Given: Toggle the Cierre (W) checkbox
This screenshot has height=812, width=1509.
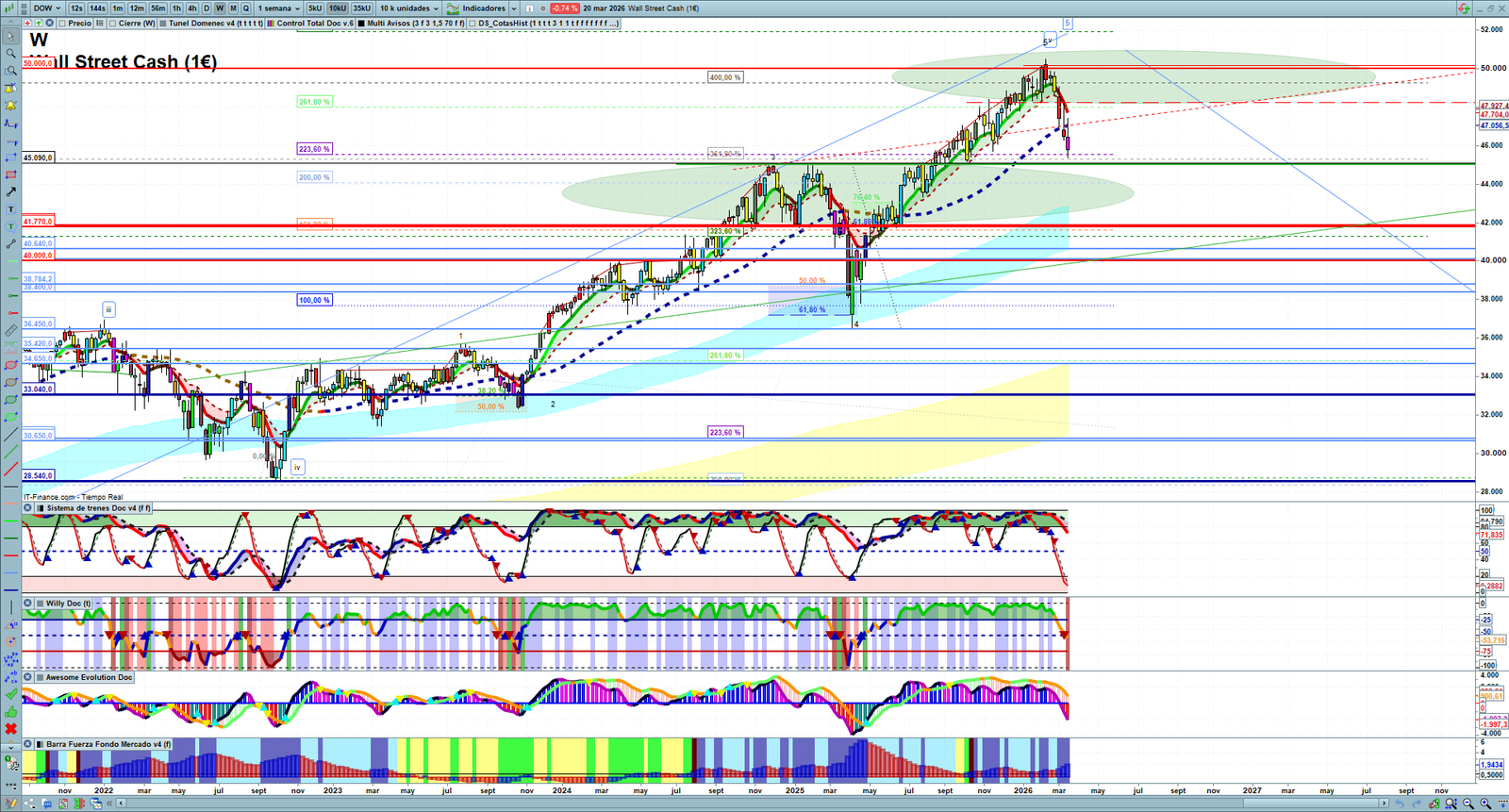Looking at the screenshot, I should point(113,23).
